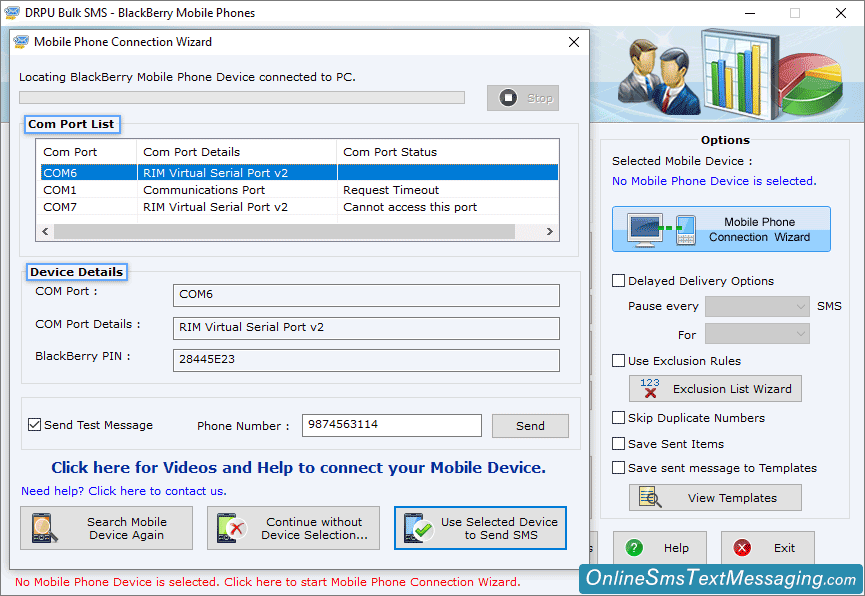865x596 pixels.
Task: Enable Use Exclusion Rules checkbox
Action: (618, 360)
